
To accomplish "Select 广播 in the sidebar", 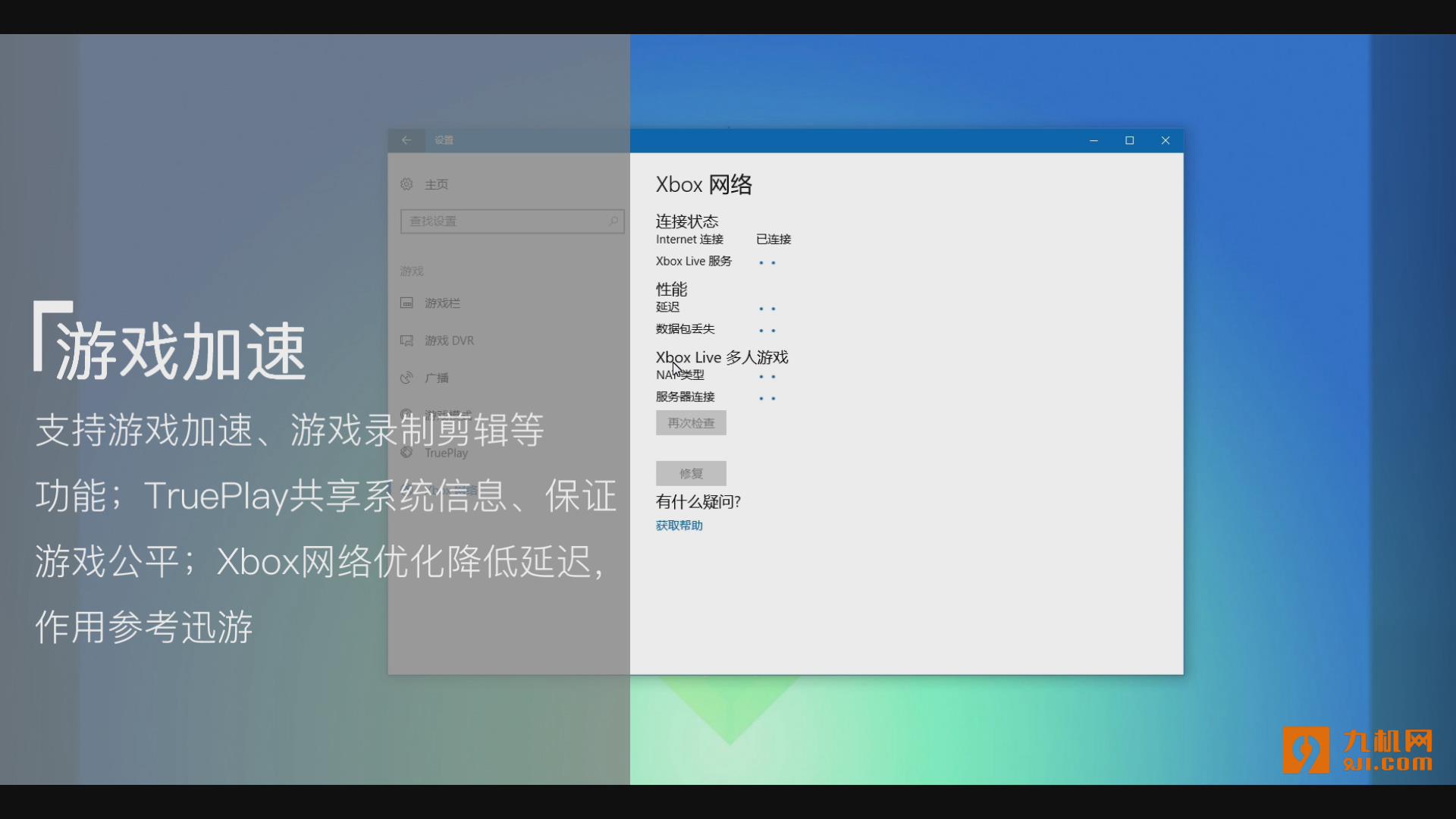I will (437, 378).
